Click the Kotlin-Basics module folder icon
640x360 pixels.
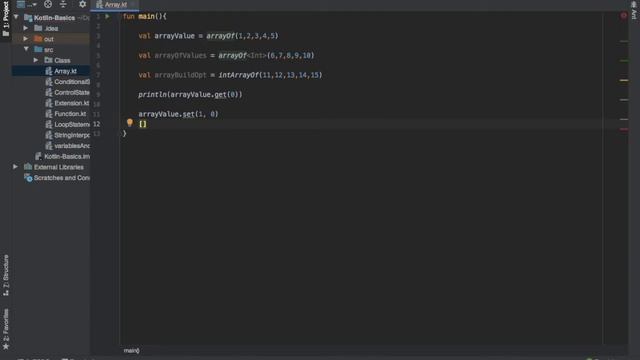click(28, 18)
